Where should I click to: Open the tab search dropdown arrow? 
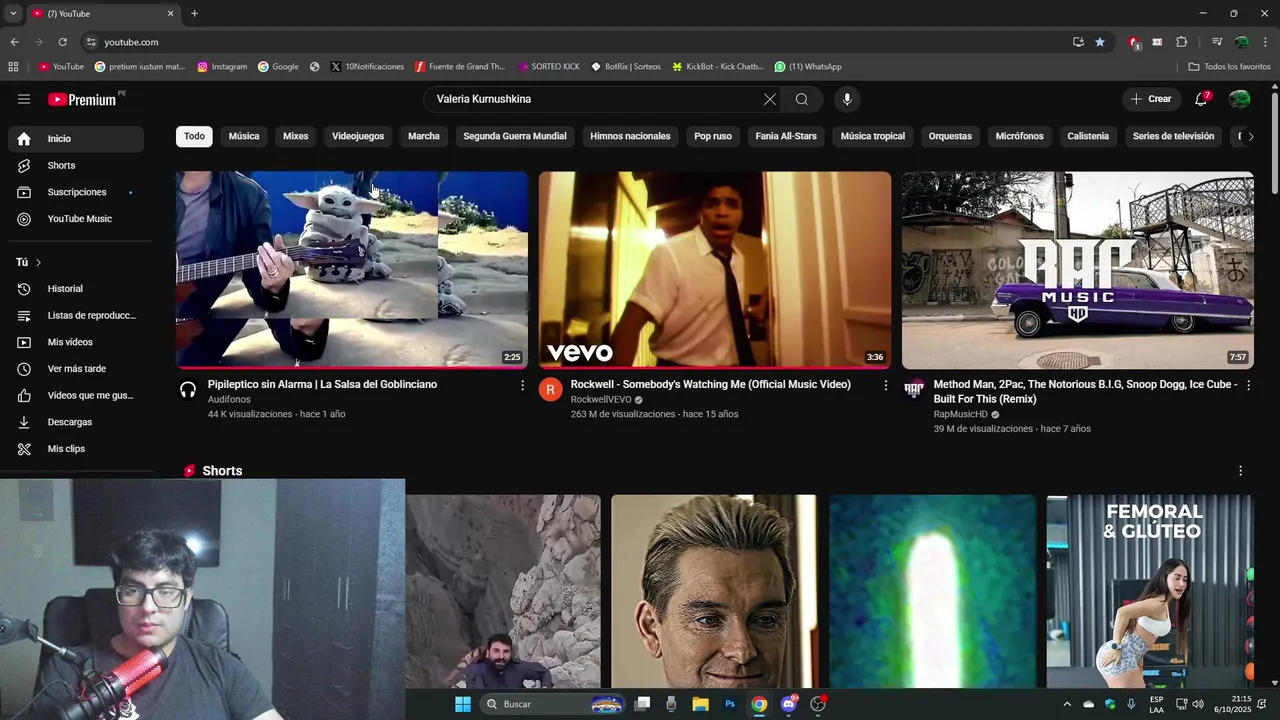(x=13, y=13)
